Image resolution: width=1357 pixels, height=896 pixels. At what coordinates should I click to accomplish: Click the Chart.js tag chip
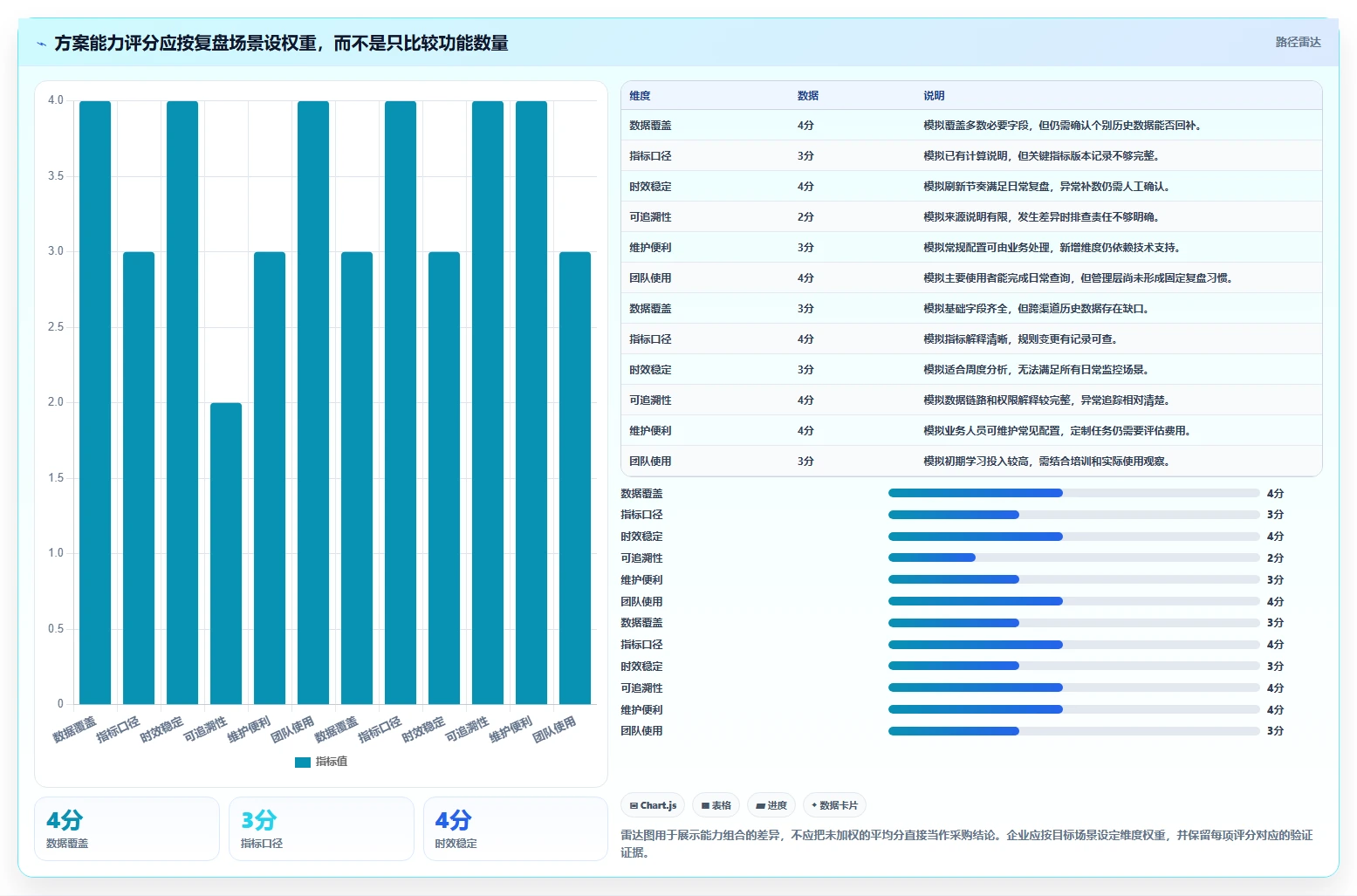pyautogui.click(x=653, y=805)
